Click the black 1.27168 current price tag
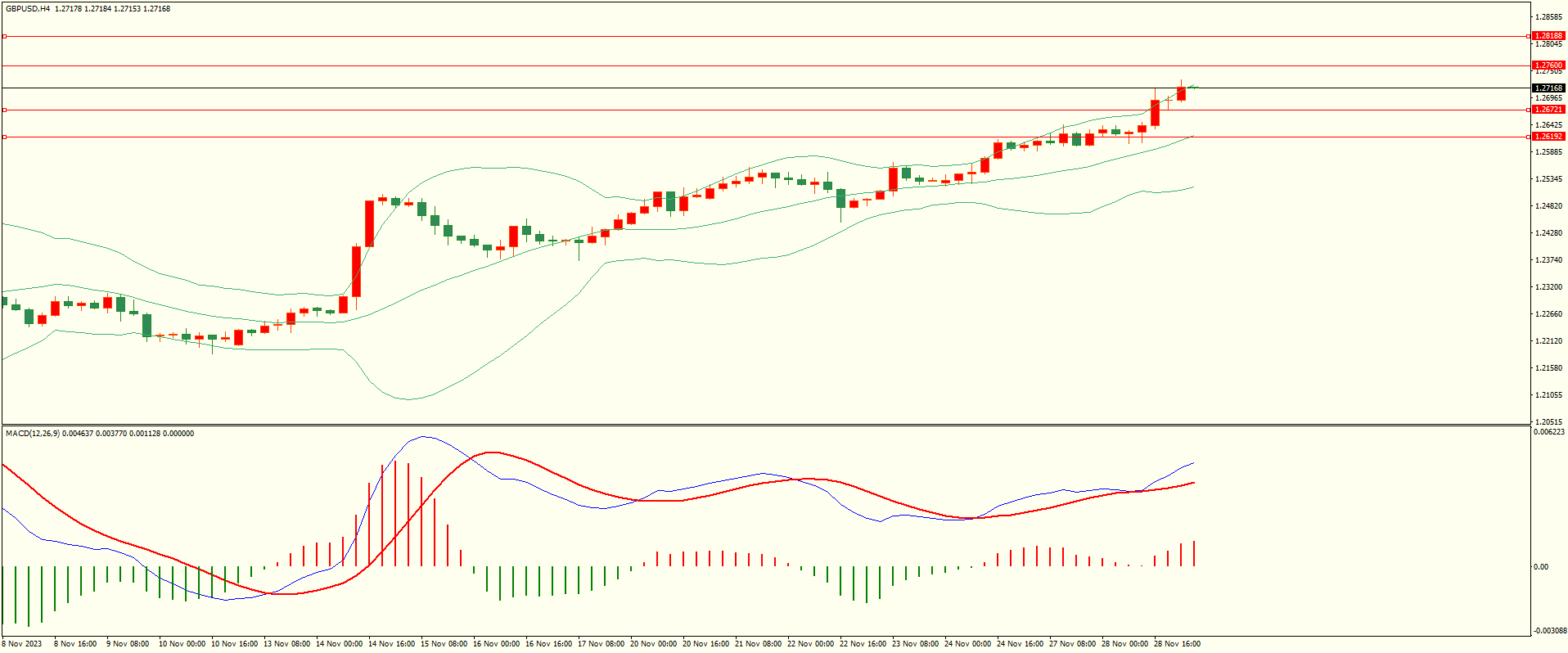 point(1548,88)
